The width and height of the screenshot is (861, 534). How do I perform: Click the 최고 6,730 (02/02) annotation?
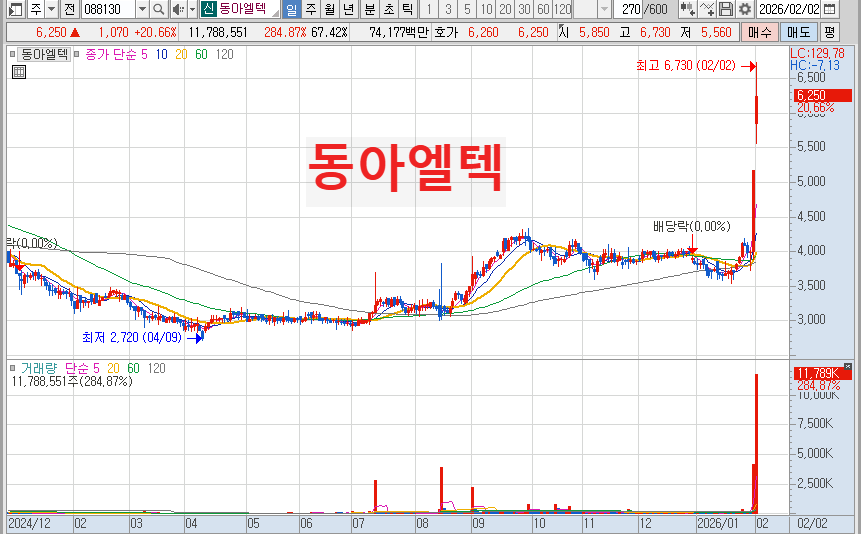[685, 65]
